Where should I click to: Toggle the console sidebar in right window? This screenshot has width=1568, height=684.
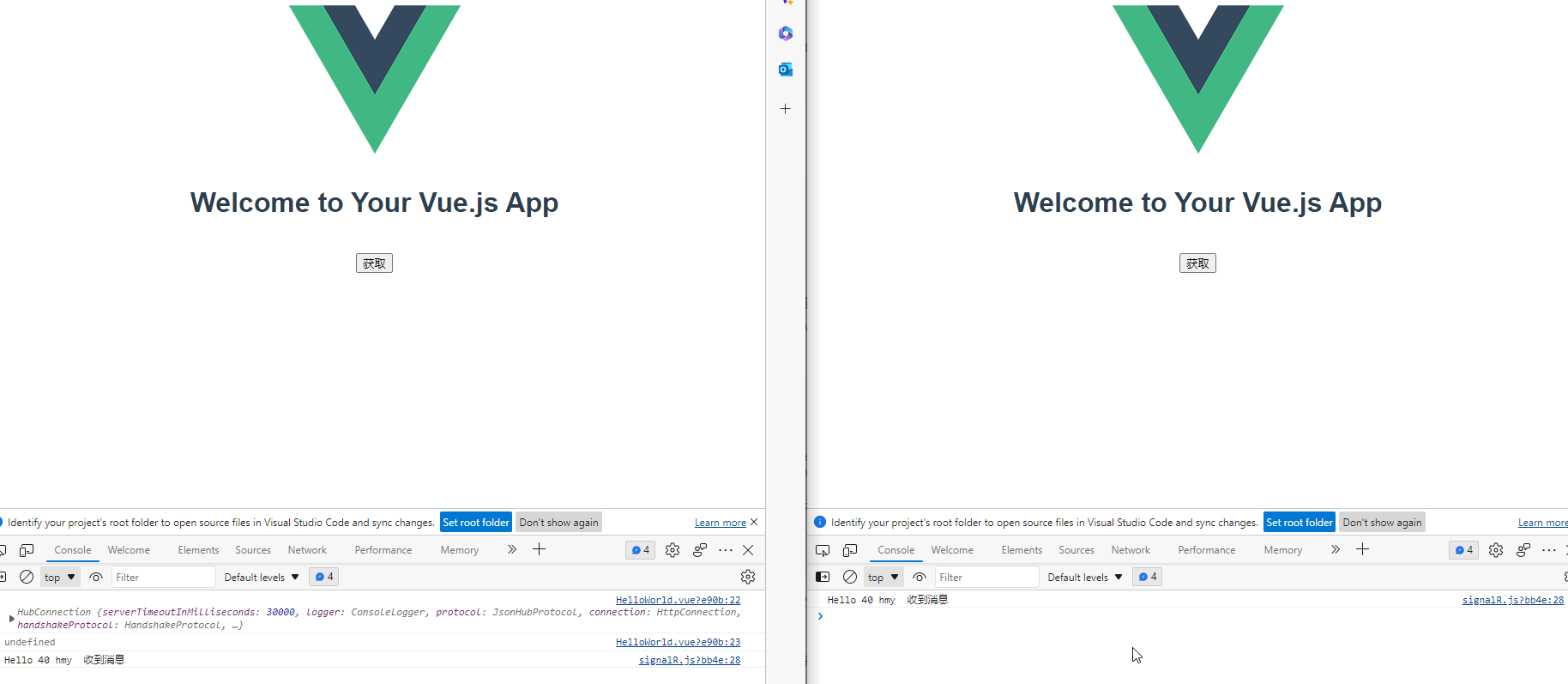(x=823, y=577)
